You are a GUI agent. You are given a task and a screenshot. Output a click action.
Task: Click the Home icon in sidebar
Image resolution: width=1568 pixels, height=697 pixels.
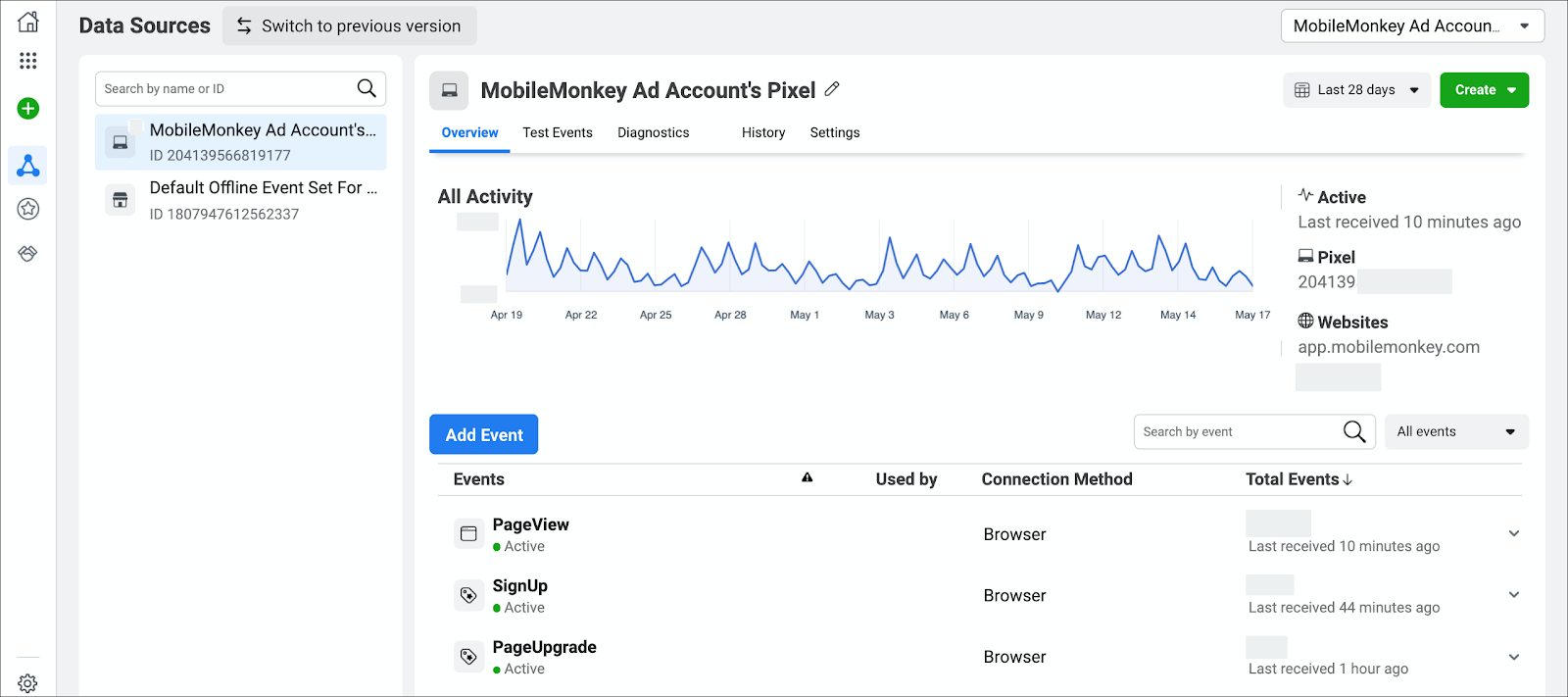[x=28, y=22]
